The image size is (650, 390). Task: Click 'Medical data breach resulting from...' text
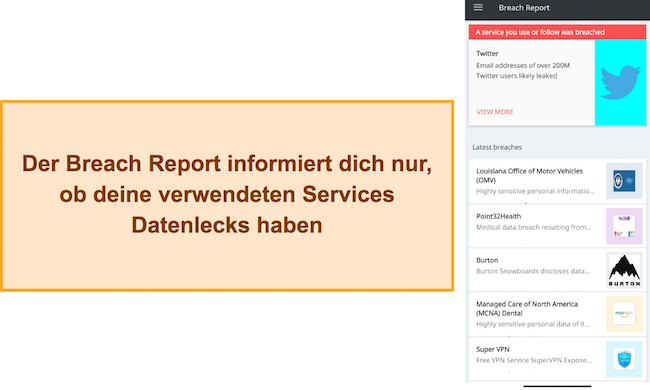point(534,227)
